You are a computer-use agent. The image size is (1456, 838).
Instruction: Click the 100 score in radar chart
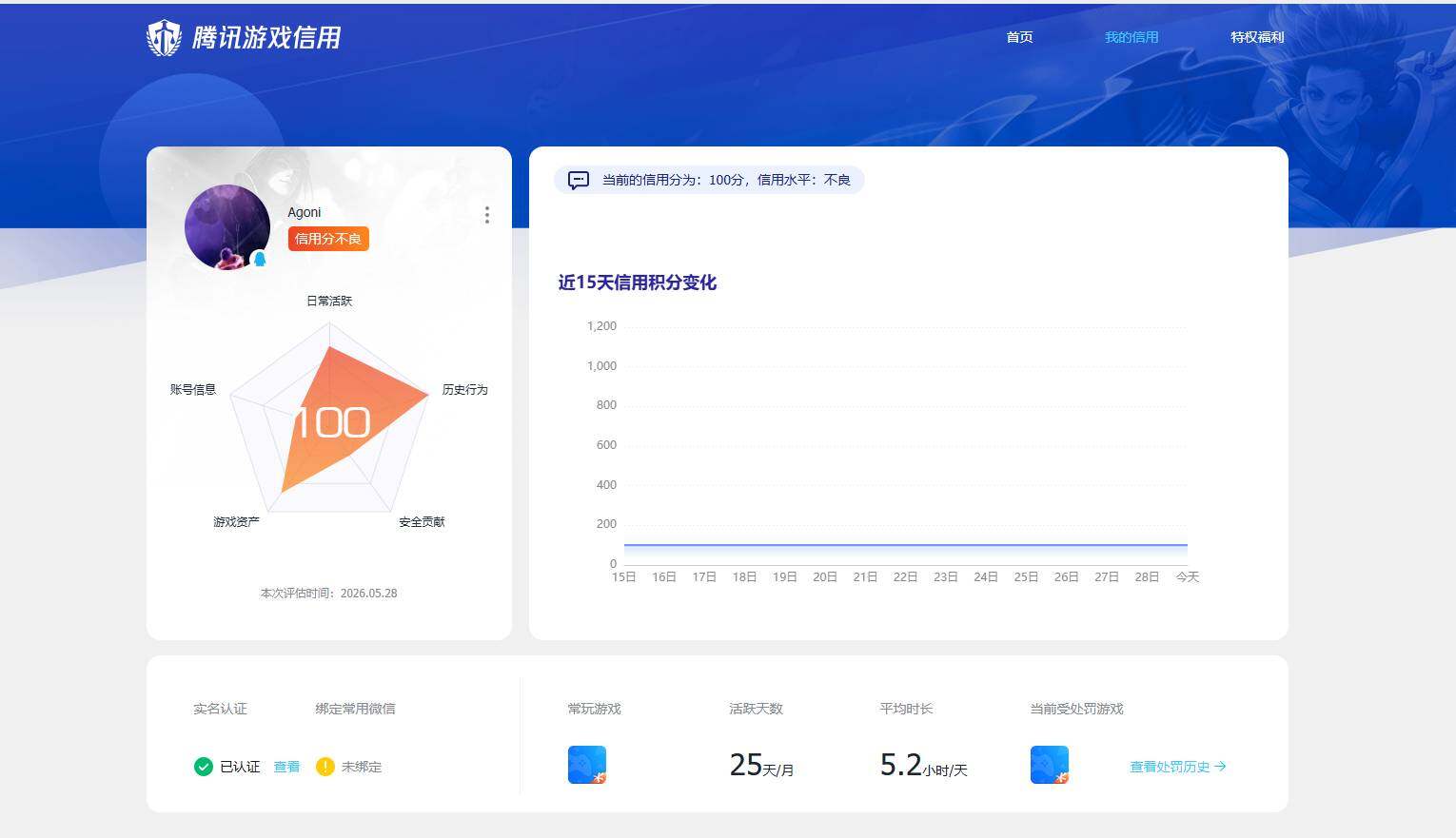coord(331,423)
